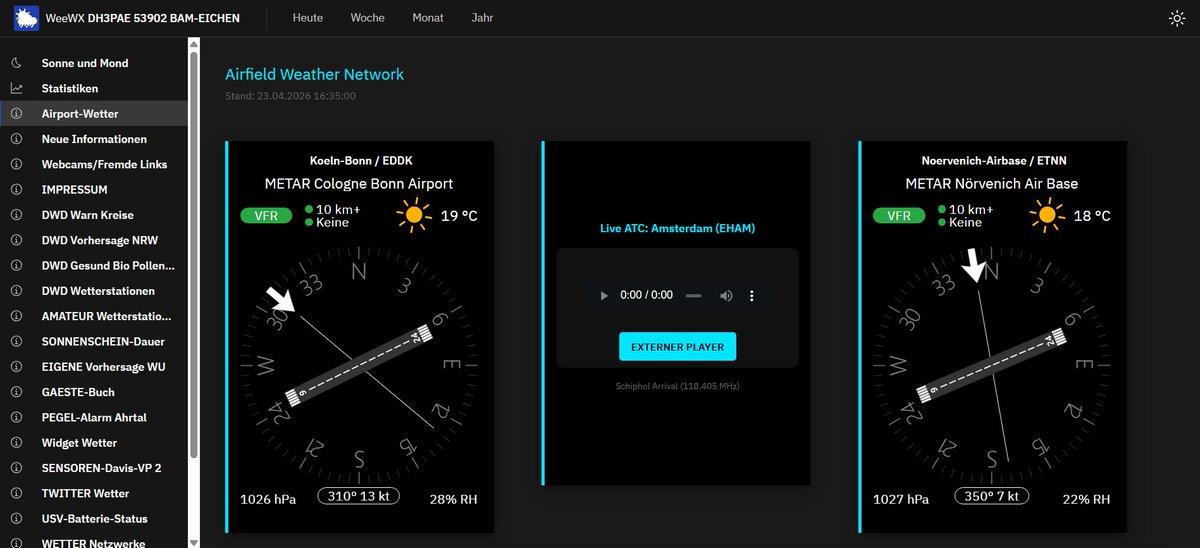Click METAR Cologne Bonn Airport title
Viewport: 1200px width, 548px height.
point(359,184)
